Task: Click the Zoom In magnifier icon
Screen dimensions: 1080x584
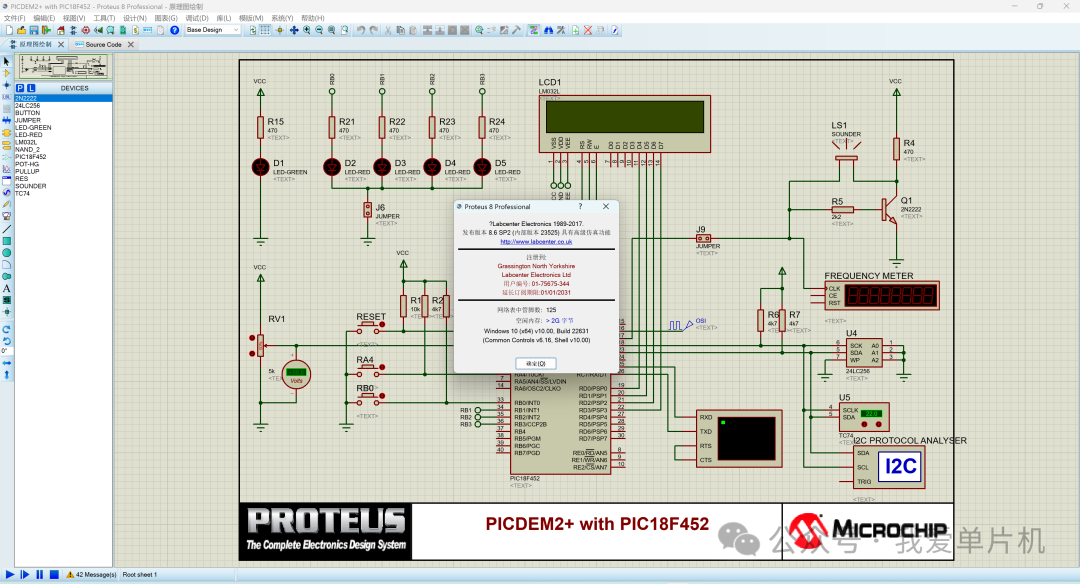Action: coord(307,30)
